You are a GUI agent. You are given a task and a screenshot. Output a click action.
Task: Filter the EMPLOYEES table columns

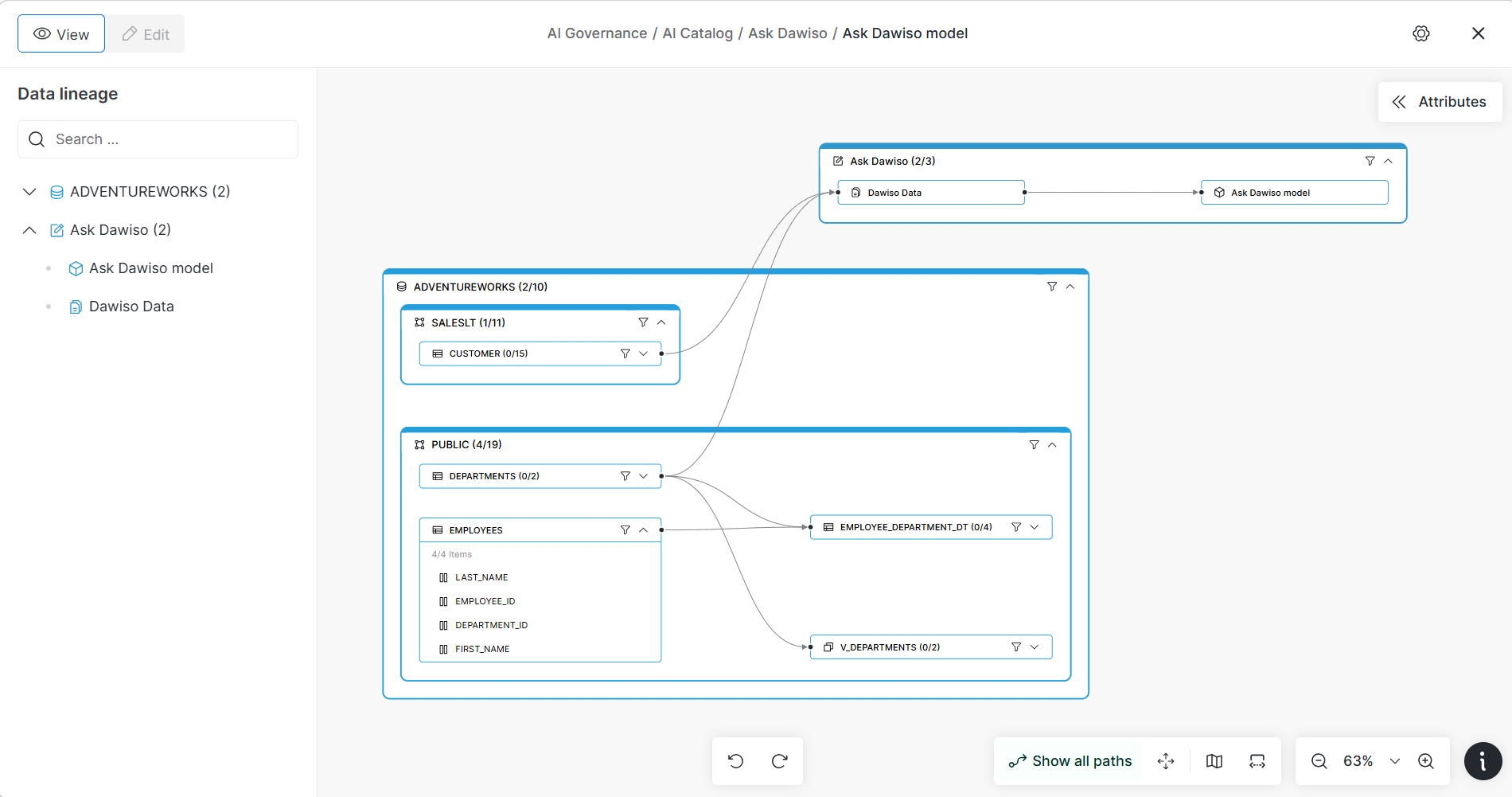625,530
